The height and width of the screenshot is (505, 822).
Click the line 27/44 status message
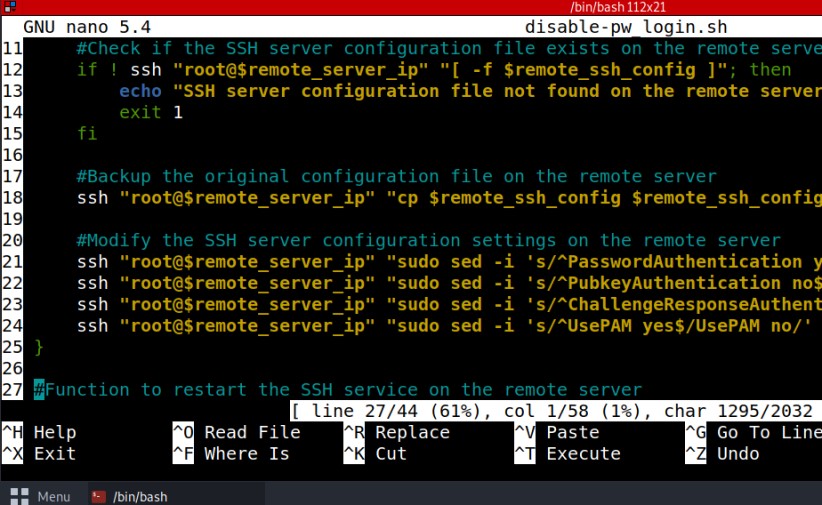[x=551, y=411]
